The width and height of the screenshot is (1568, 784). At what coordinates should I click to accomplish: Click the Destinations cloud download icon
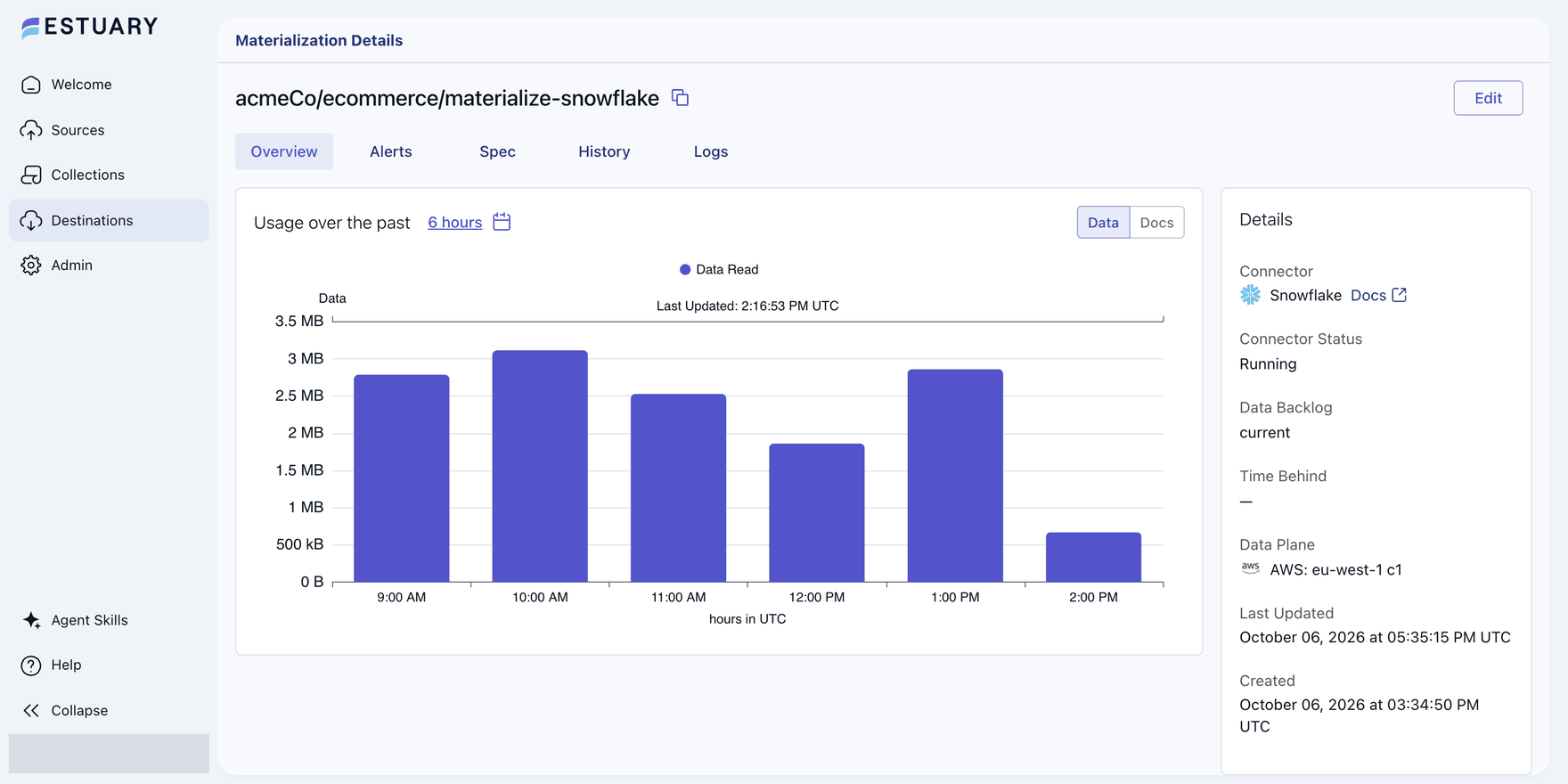coord(31,221)
